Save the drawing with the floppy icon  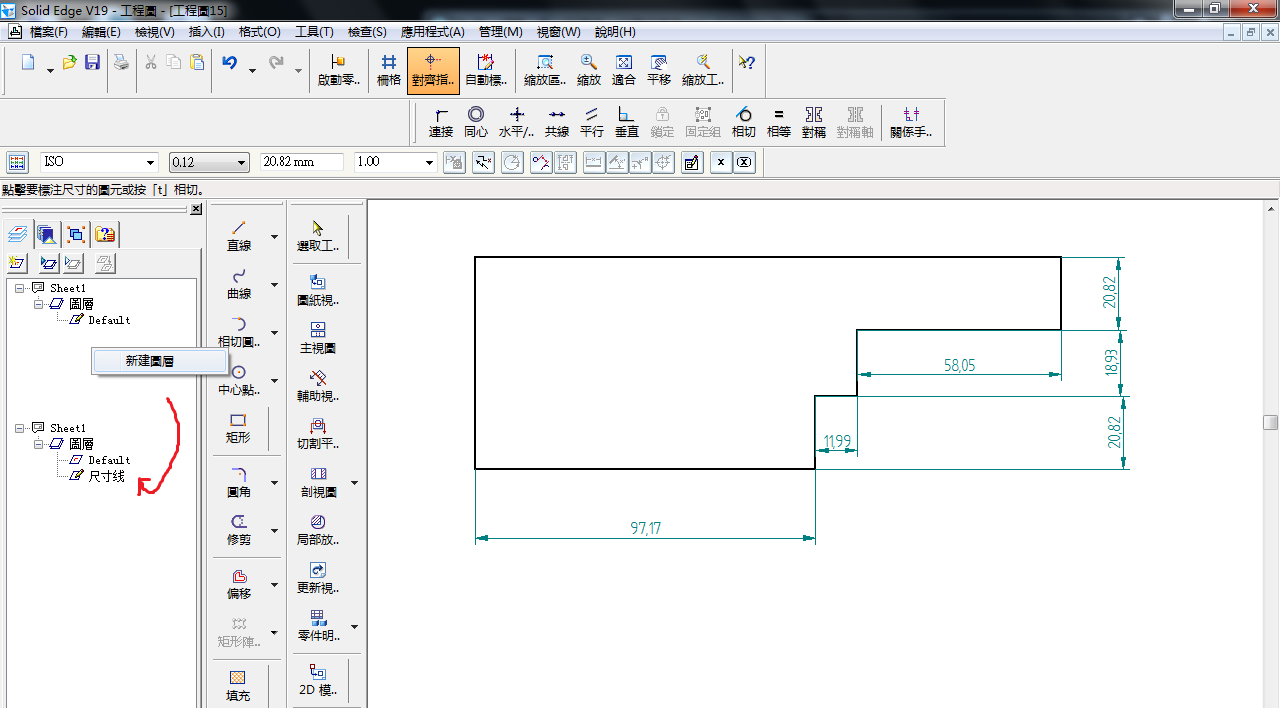(92, 63)
